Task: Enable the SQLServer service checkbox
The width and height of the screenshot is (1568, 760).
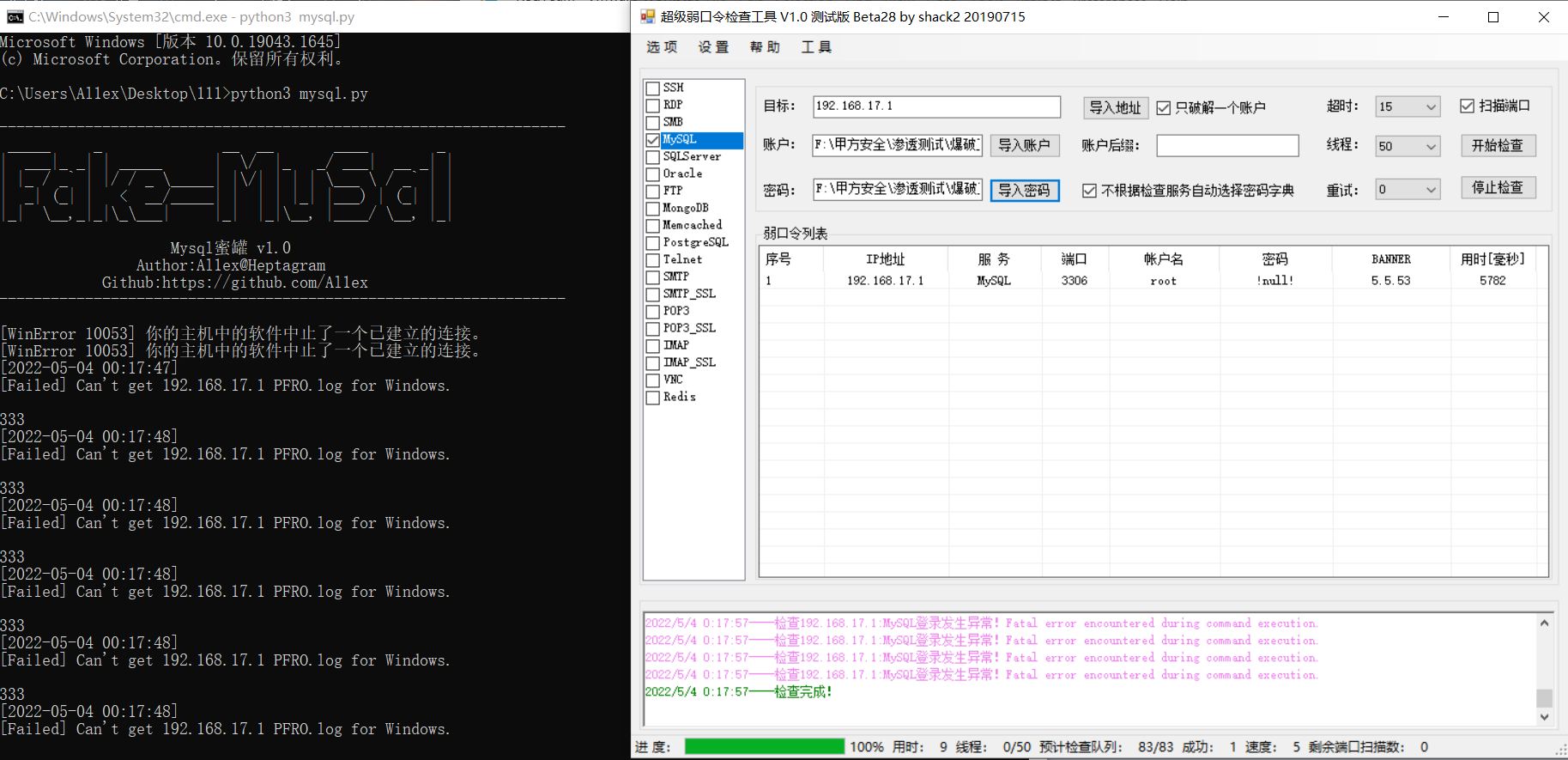Action: tap(653, 157)
